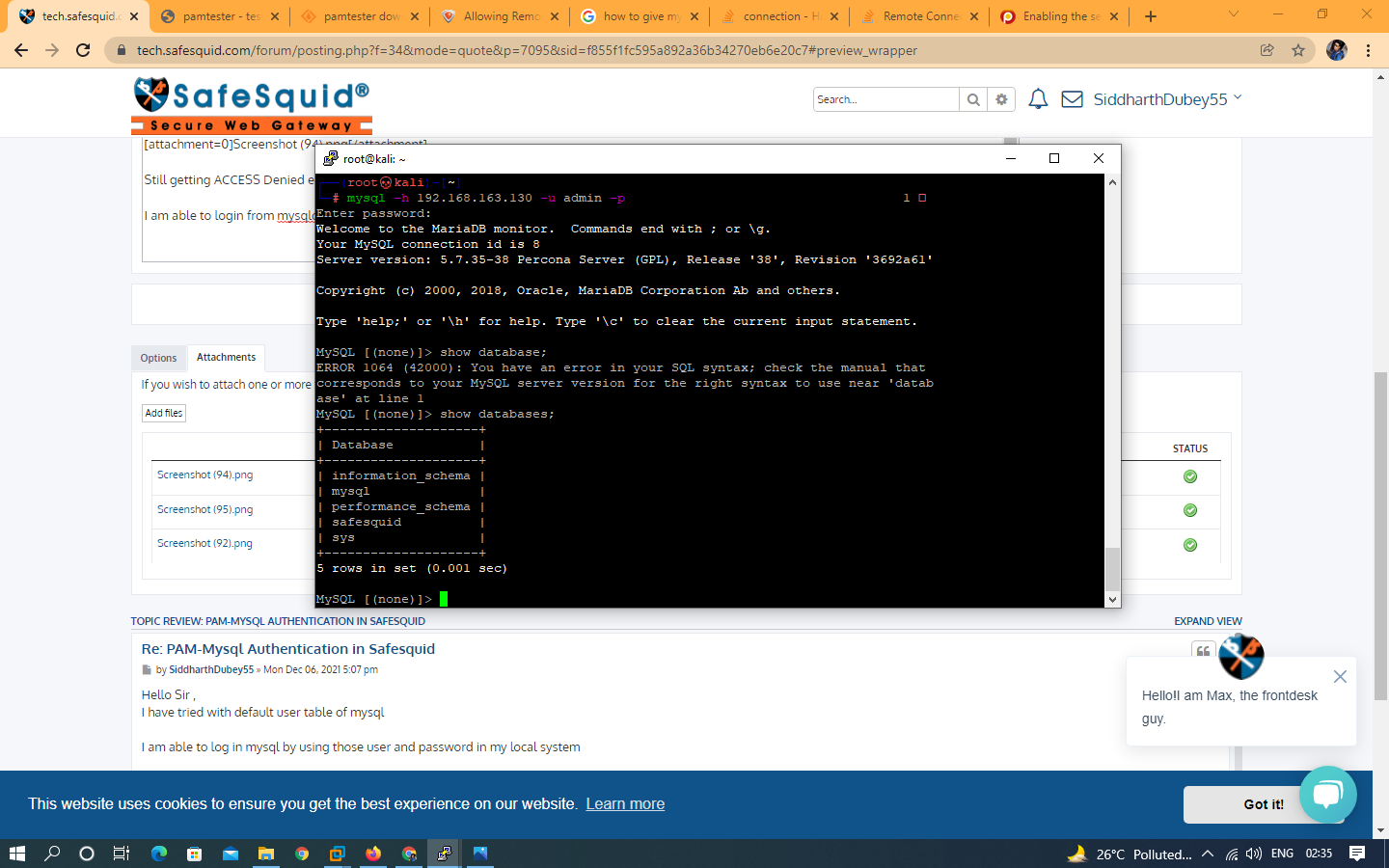Click the EXPAND VIEW link
This screenshot has height=868, width=1389.
pyautogui.click(x=1208, y=621)
